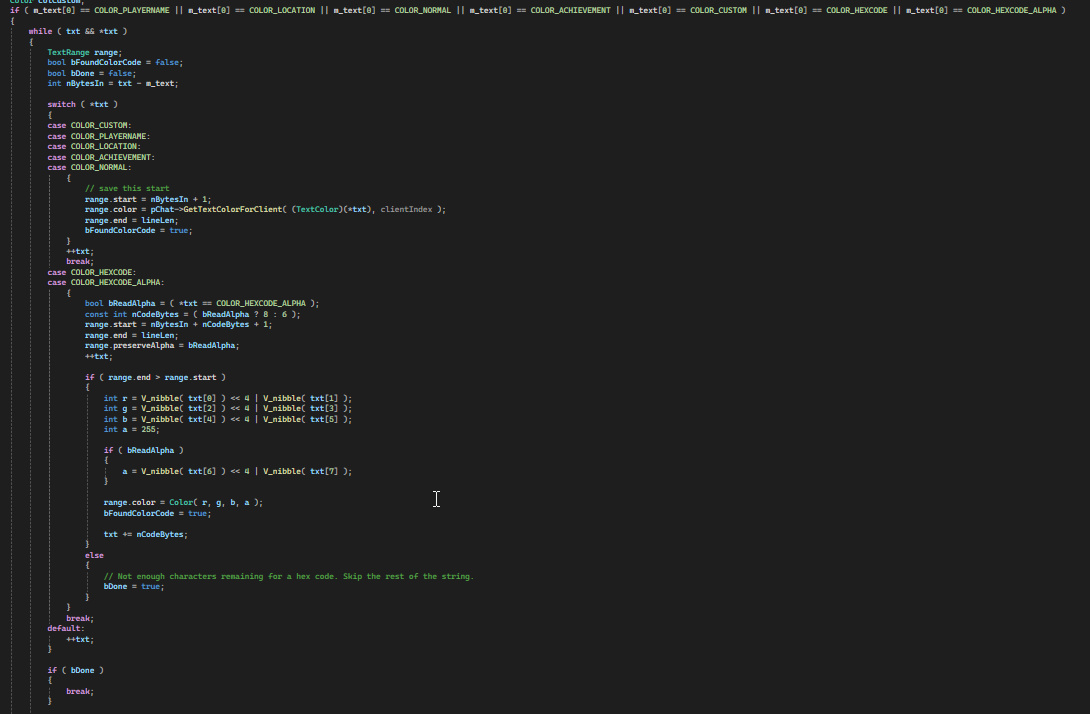Screen dimensions: 1090x714
Task: Click the 'range.start = nBytesIn + 1;' line
Action: click(x=148, y=199)
